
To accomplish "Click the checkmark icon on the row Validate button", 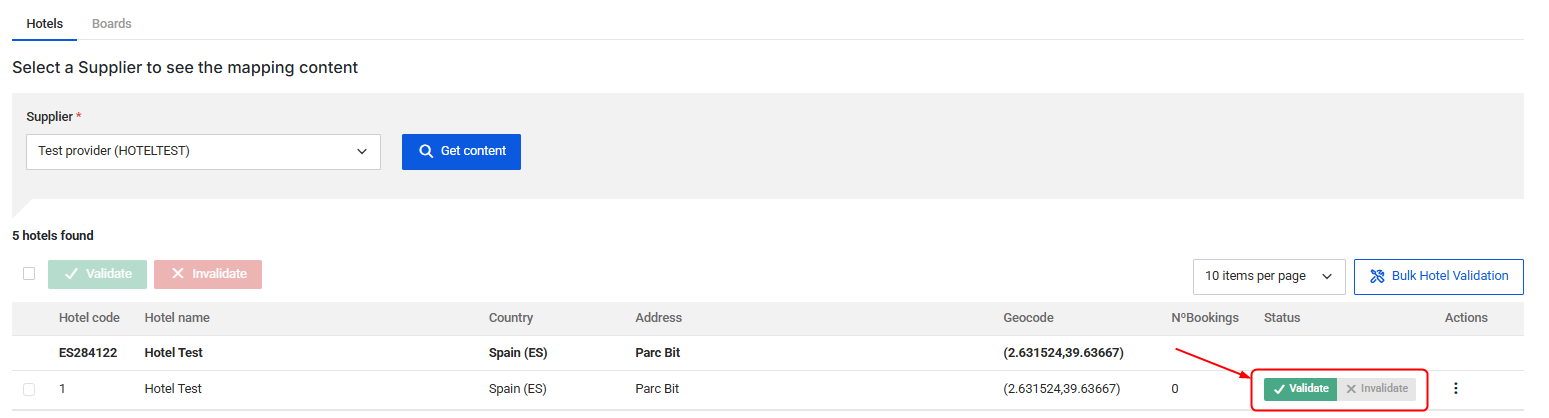I will 1279,389.
